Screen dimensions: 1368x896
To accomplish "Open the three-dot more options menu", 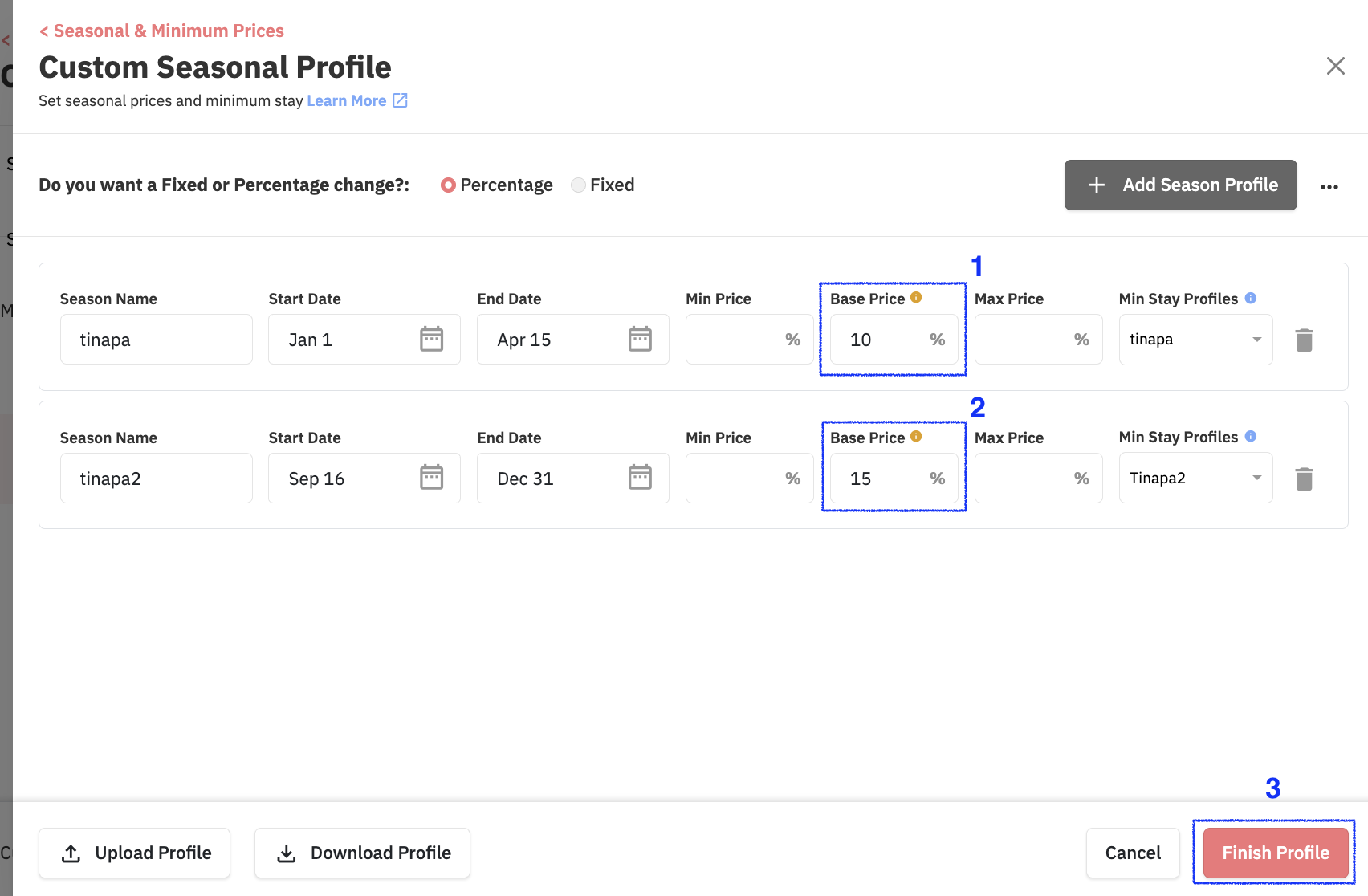I will 1329,186.
